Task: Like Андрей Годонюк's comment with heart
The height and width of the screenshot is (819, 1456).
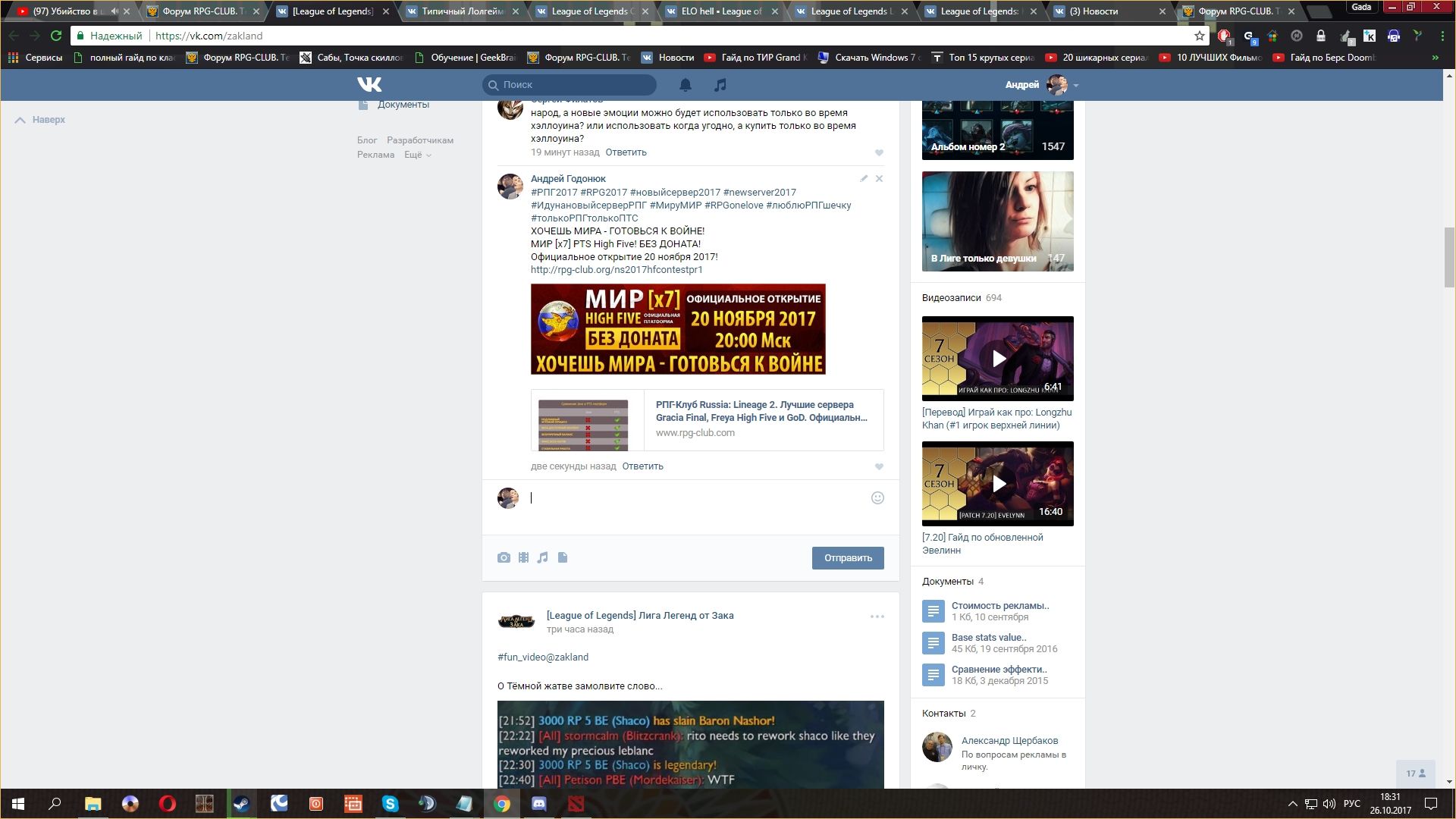Action: pyautogui.click(x=879, y=467)
